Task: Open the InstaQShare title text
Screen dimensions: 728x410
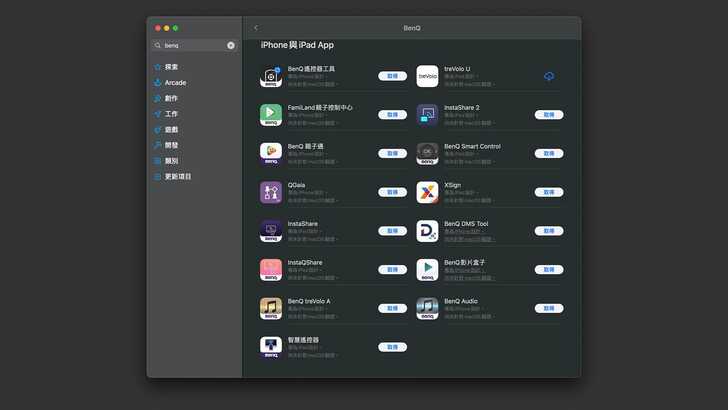Action: (x=305, y=262)
